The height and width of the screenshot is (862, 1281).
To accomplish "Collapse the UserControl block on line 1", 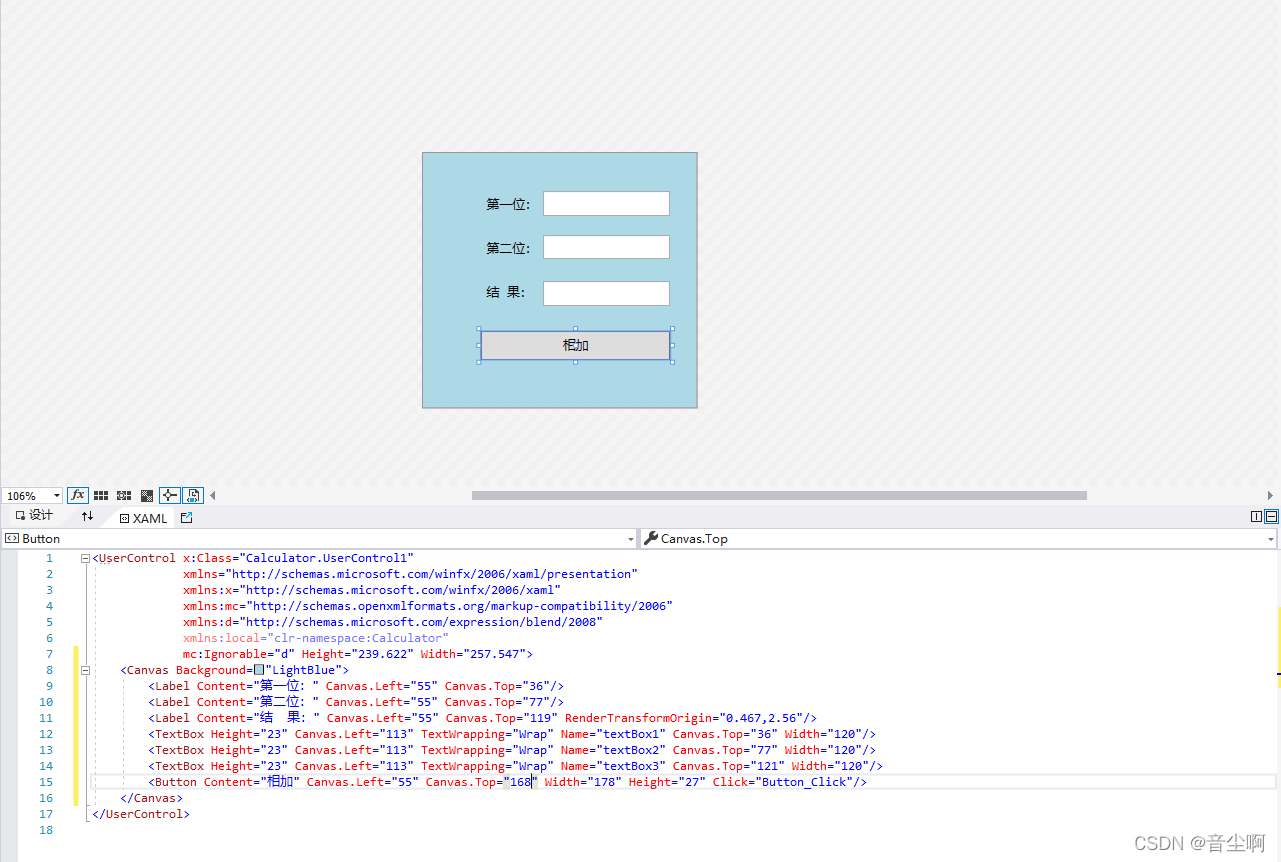I will pyautogui.click(x=85, y=558).
